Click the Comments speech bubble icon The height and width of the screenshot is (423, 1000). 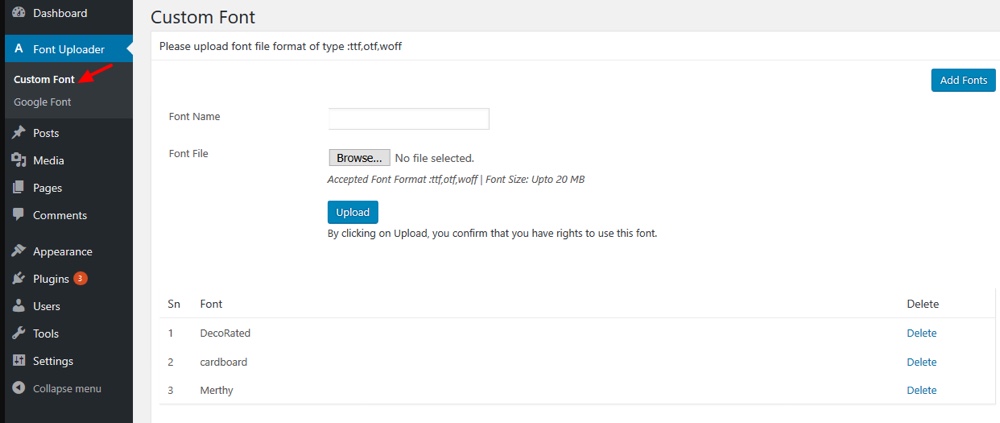(18, 215)
